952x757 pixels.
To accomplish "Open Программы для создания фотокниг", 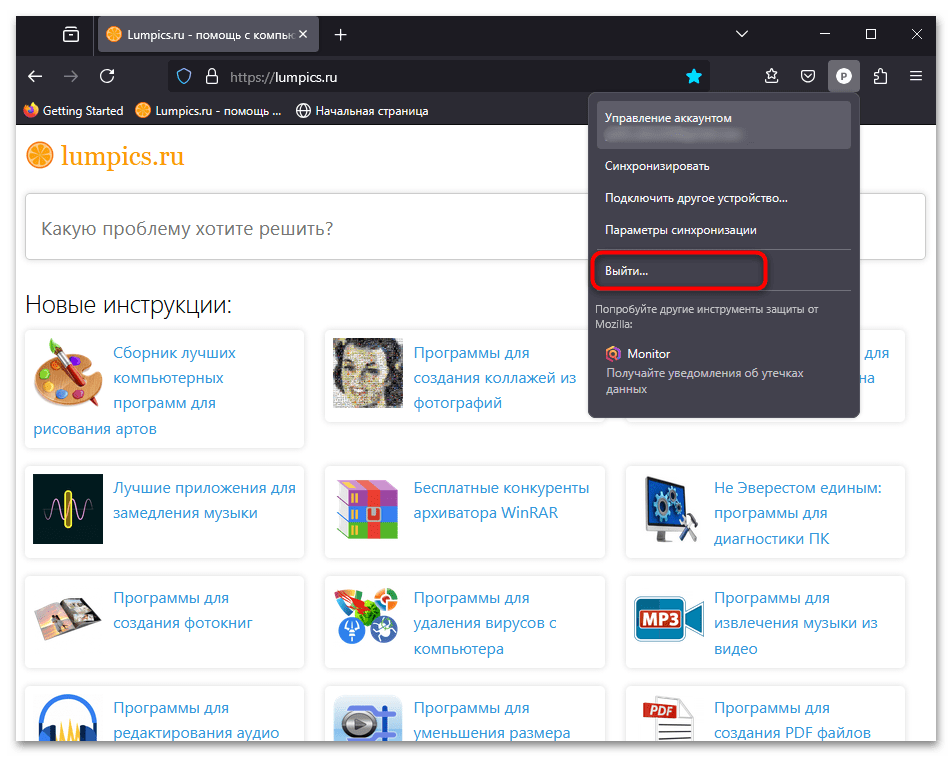I will (x=183, y=611).
